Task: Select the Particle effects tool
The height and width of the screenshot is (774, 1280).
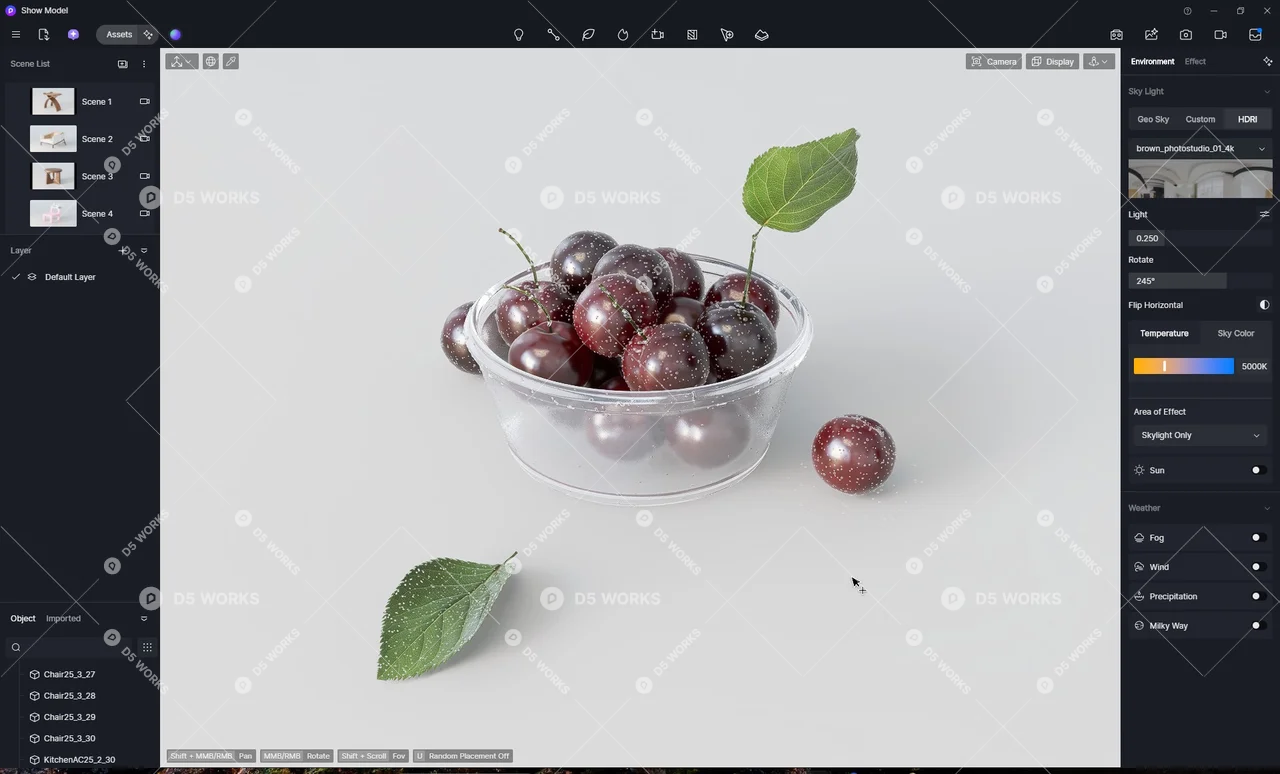Action: coord(623,35)
